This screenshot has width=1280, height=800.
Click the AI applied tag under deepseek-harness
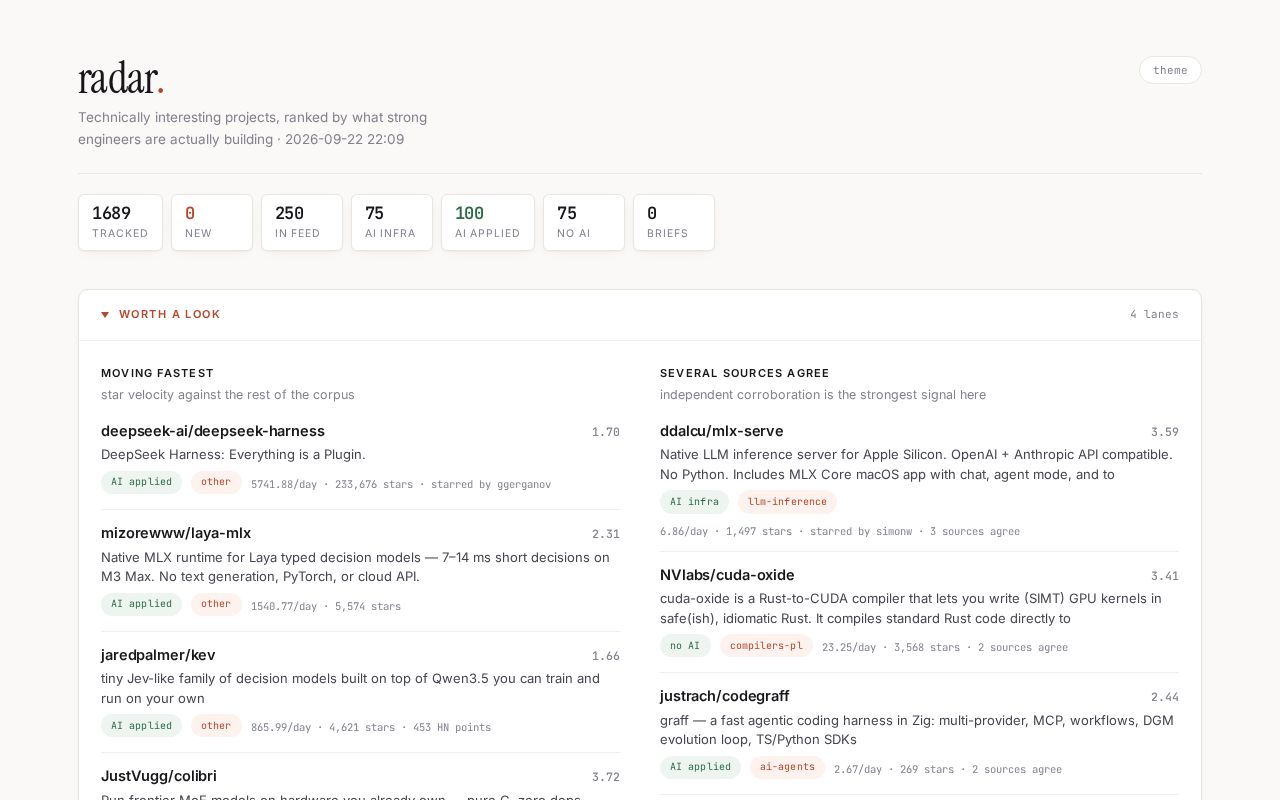(141, 482)
